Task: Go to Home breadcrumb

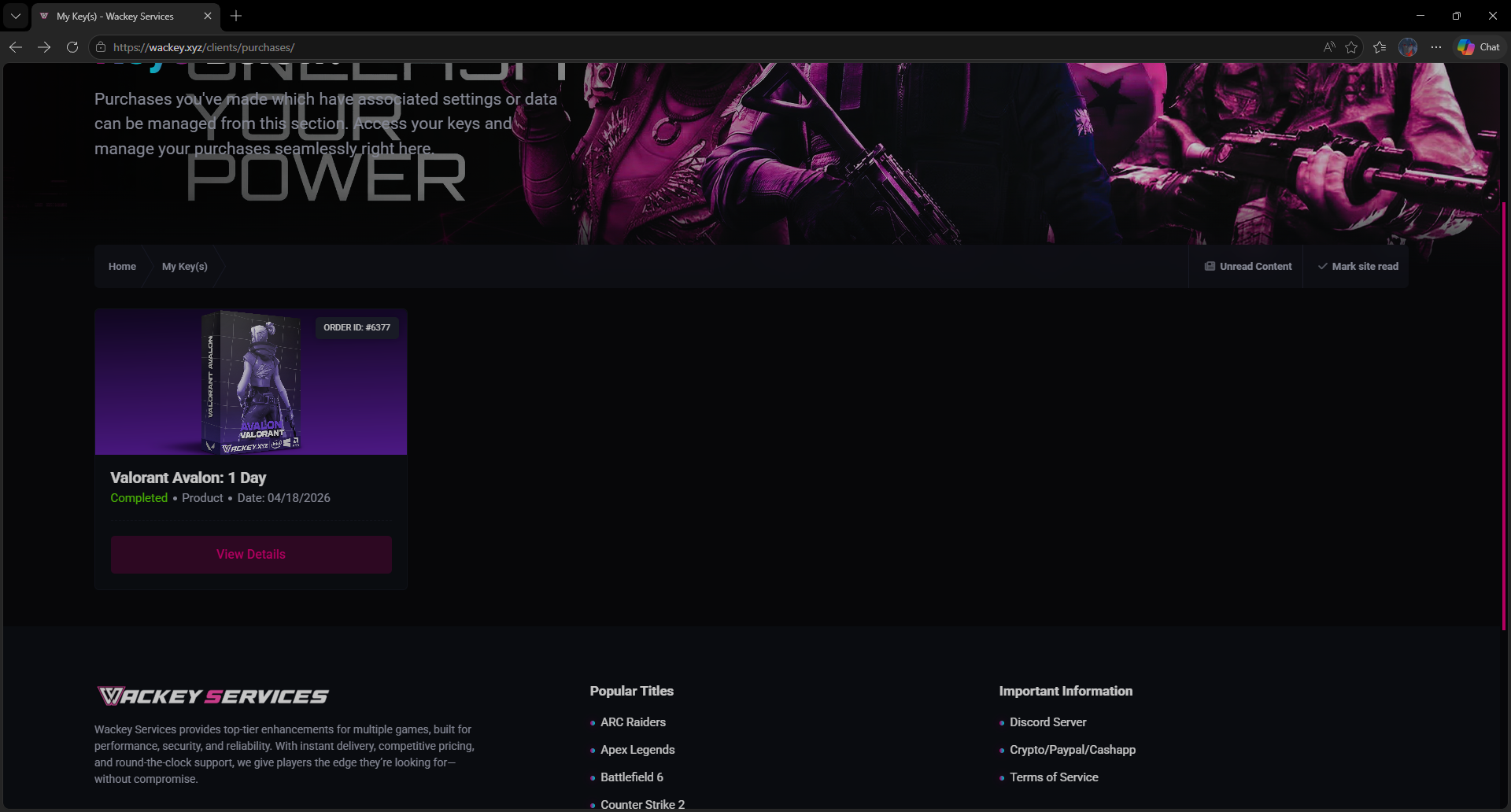Action: click(122, 267)
